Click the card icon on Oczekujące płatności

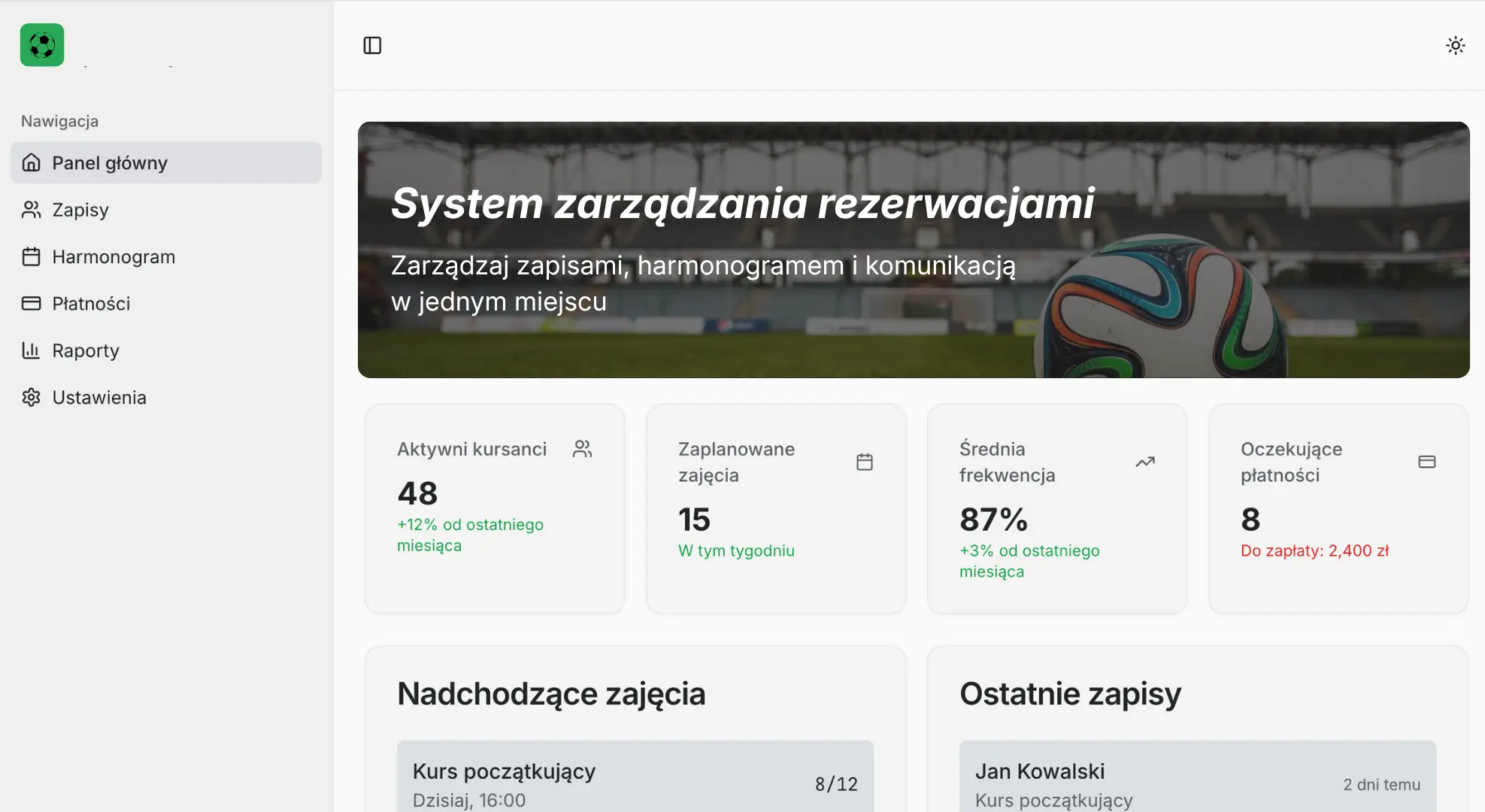(1426, 462)
